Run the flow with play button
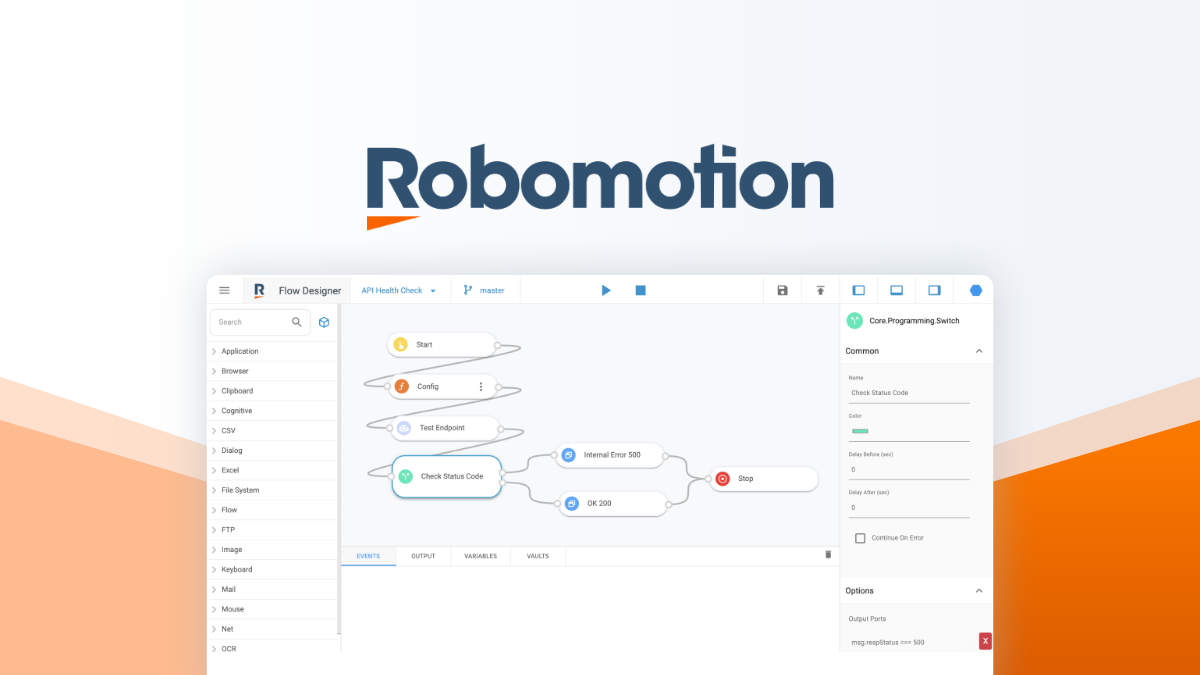Viewport: 1200px width, 675px height. point(606,290)
